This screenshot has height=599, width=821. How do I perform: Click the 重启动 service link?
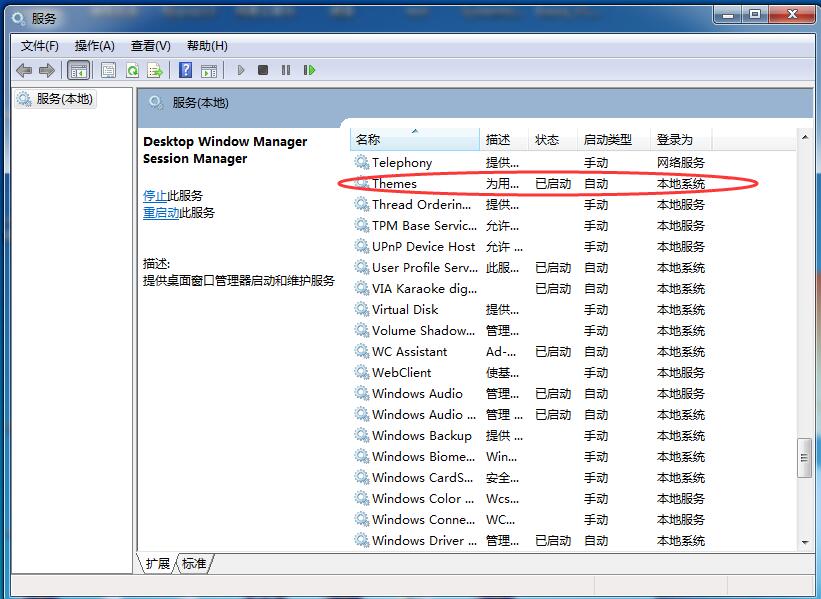pyautogui.click(x=161, y=212)
